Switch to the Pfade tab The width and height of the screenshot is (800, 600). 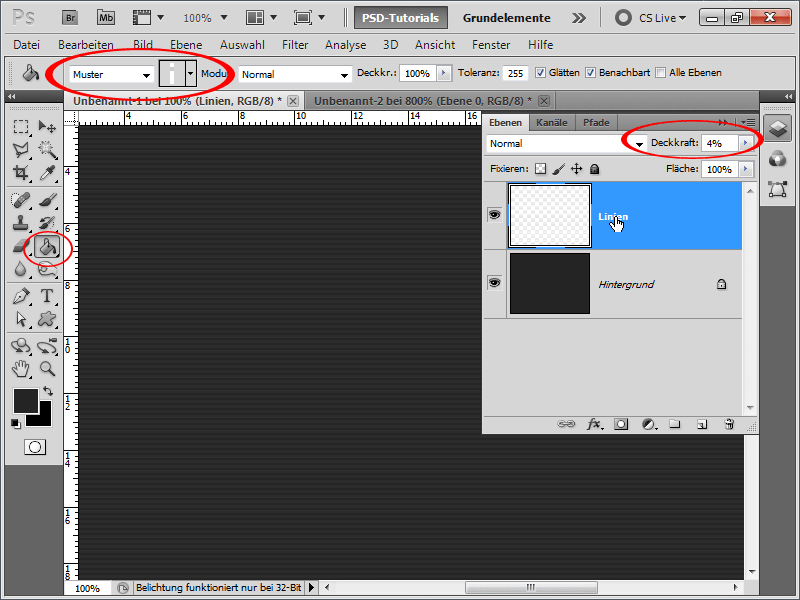point(596,122)
